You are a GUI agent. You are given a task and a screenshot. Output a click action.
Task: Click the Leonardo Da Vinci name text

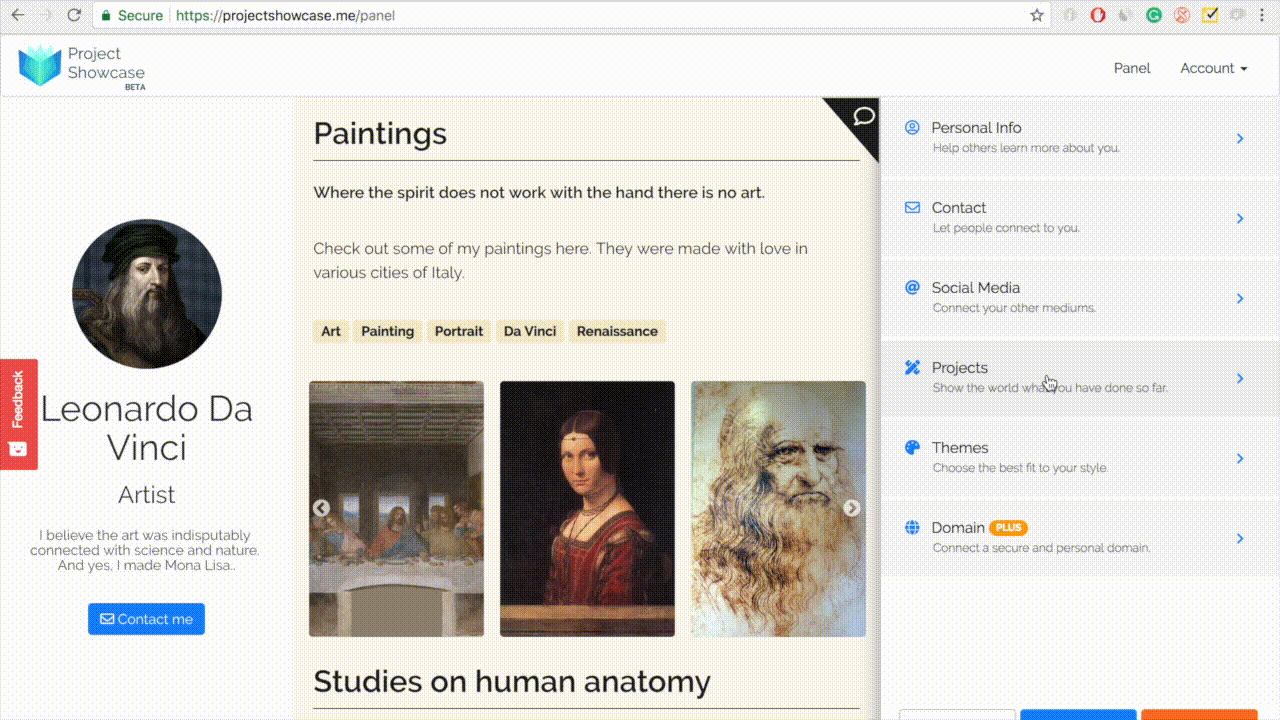(x=146, y=427)
